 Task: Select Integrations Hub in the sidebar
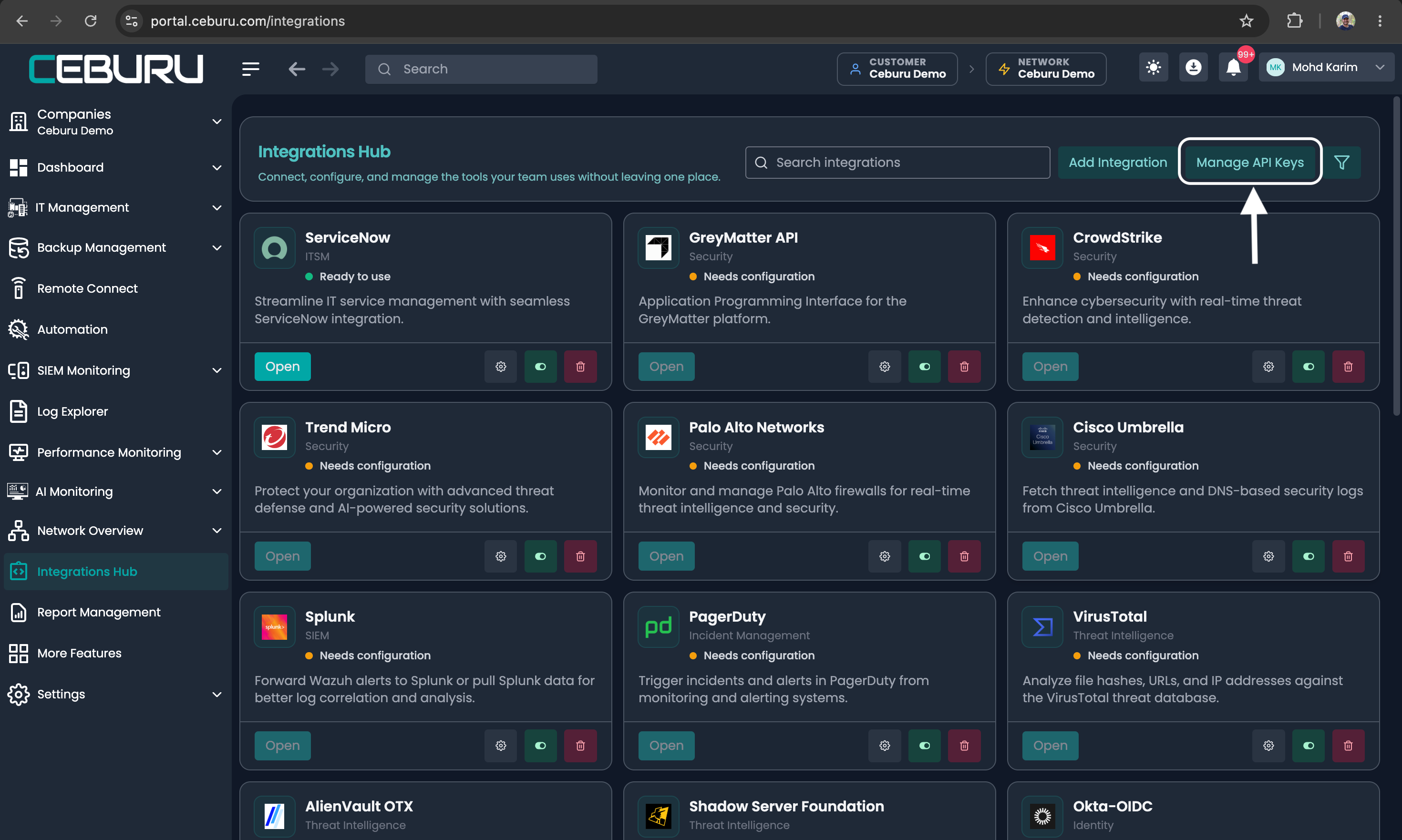115,572
